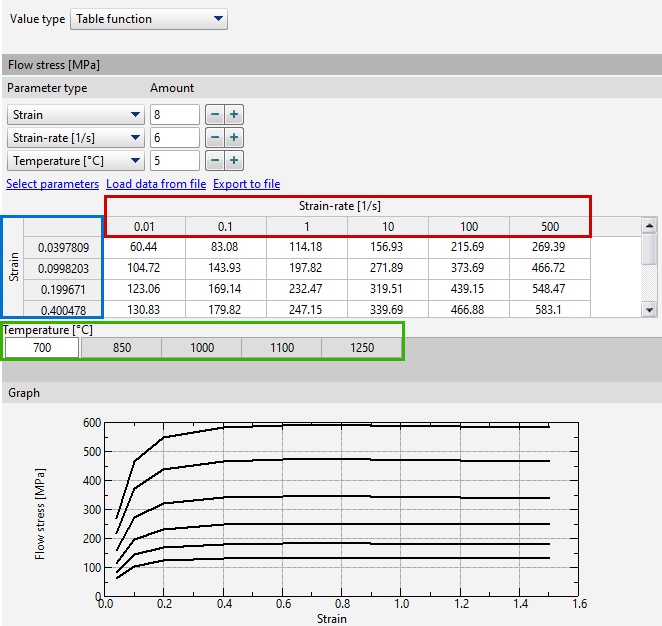The width and height of the screenshot is (662, 626).
Task: Expand the Strain parameter type dropdown
Action: (76, 115)
